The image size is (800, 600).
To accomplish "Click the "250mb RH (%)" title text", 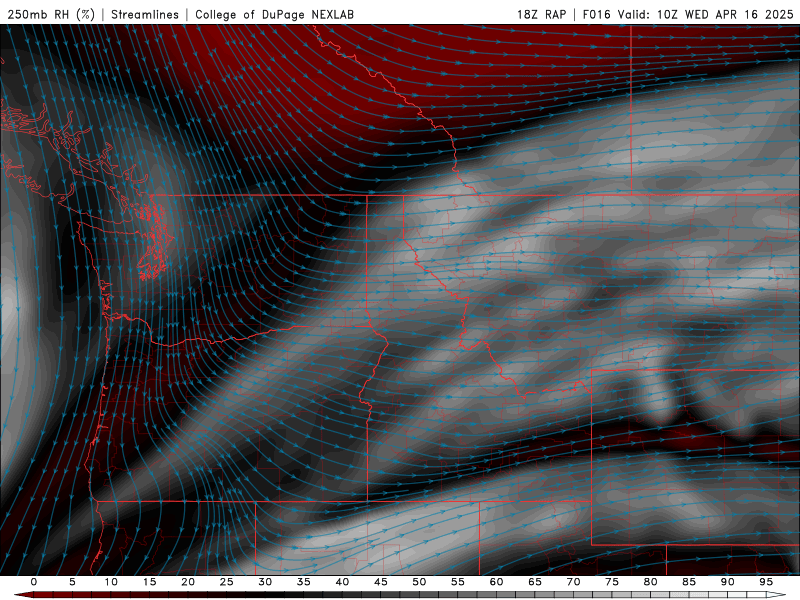I will coord(51,14).
